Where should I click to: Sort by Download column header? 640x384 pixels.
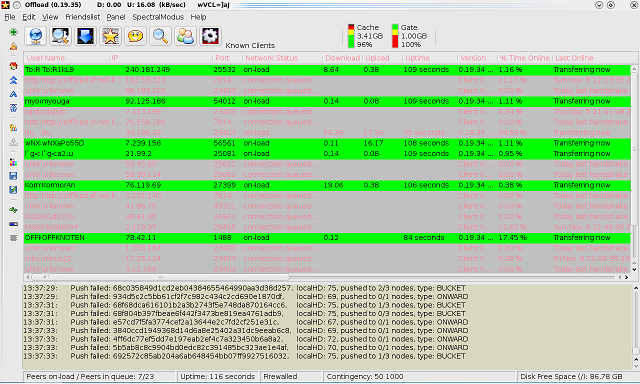click(x=342, y=58)
